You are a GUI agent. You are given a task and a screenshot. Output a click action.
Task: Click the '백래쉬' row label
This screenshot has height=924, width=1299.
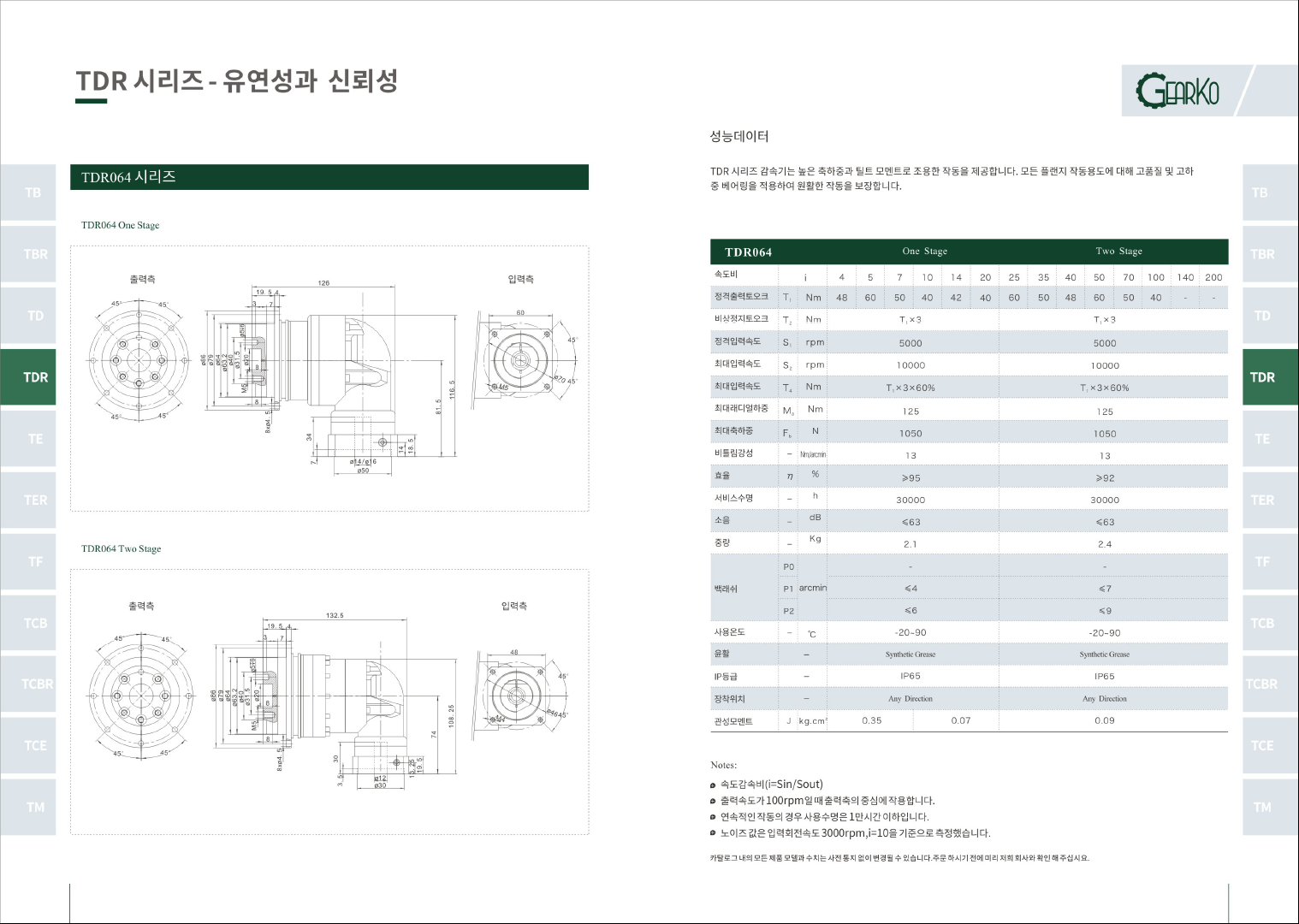click(x=726, y=589)
